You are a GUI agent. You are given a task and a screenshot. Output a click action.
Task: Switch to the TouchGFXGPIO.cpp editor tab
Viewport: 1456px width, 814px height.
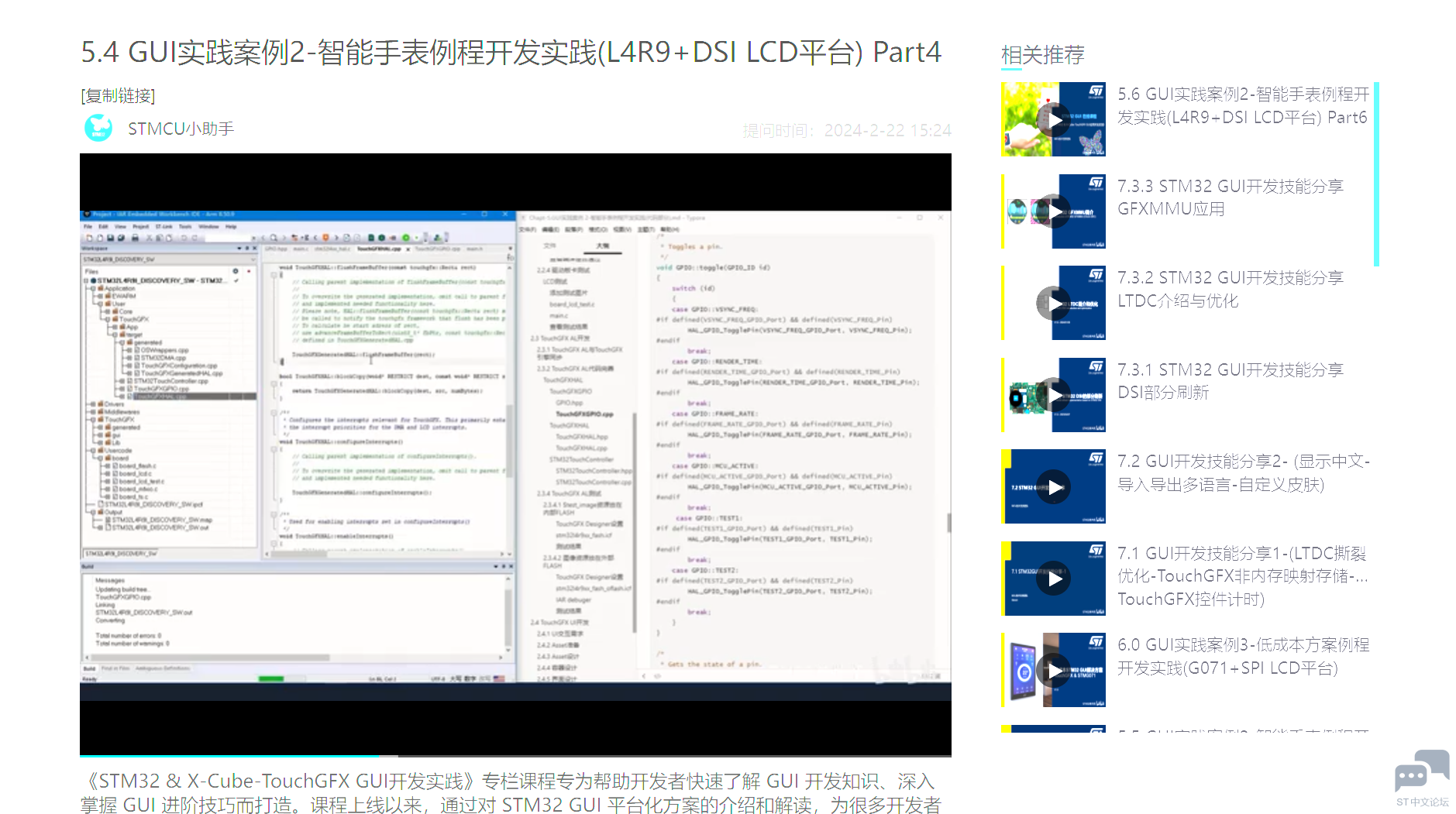point(438,249)
